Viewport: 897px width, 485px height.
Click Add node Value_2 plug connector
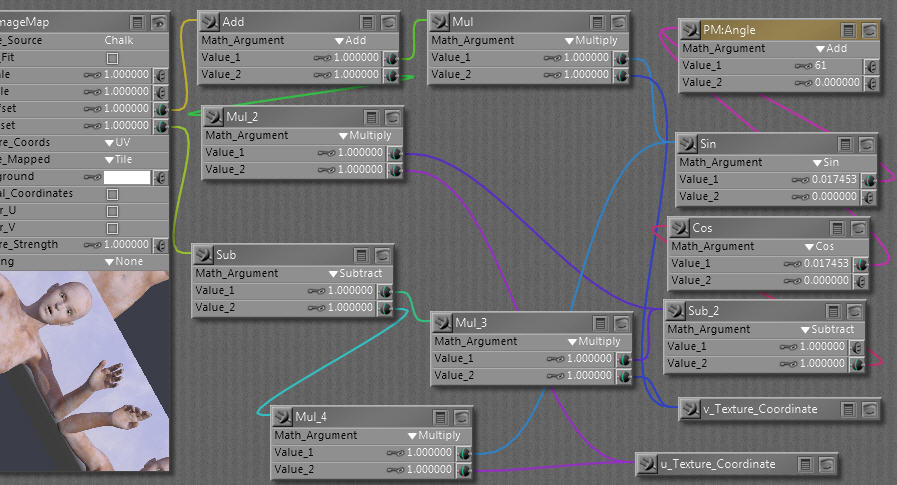pos(392,75)
